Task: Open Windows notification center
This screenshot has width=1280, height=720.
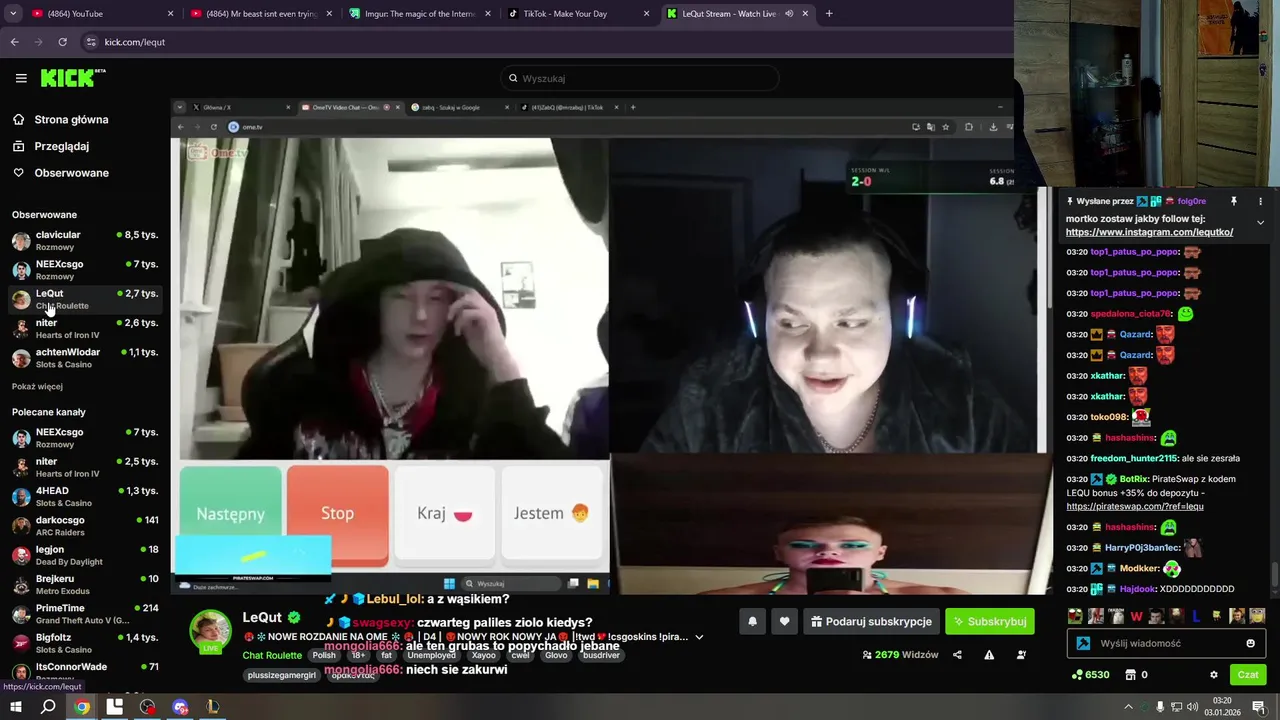Action: click(1259, 707)
